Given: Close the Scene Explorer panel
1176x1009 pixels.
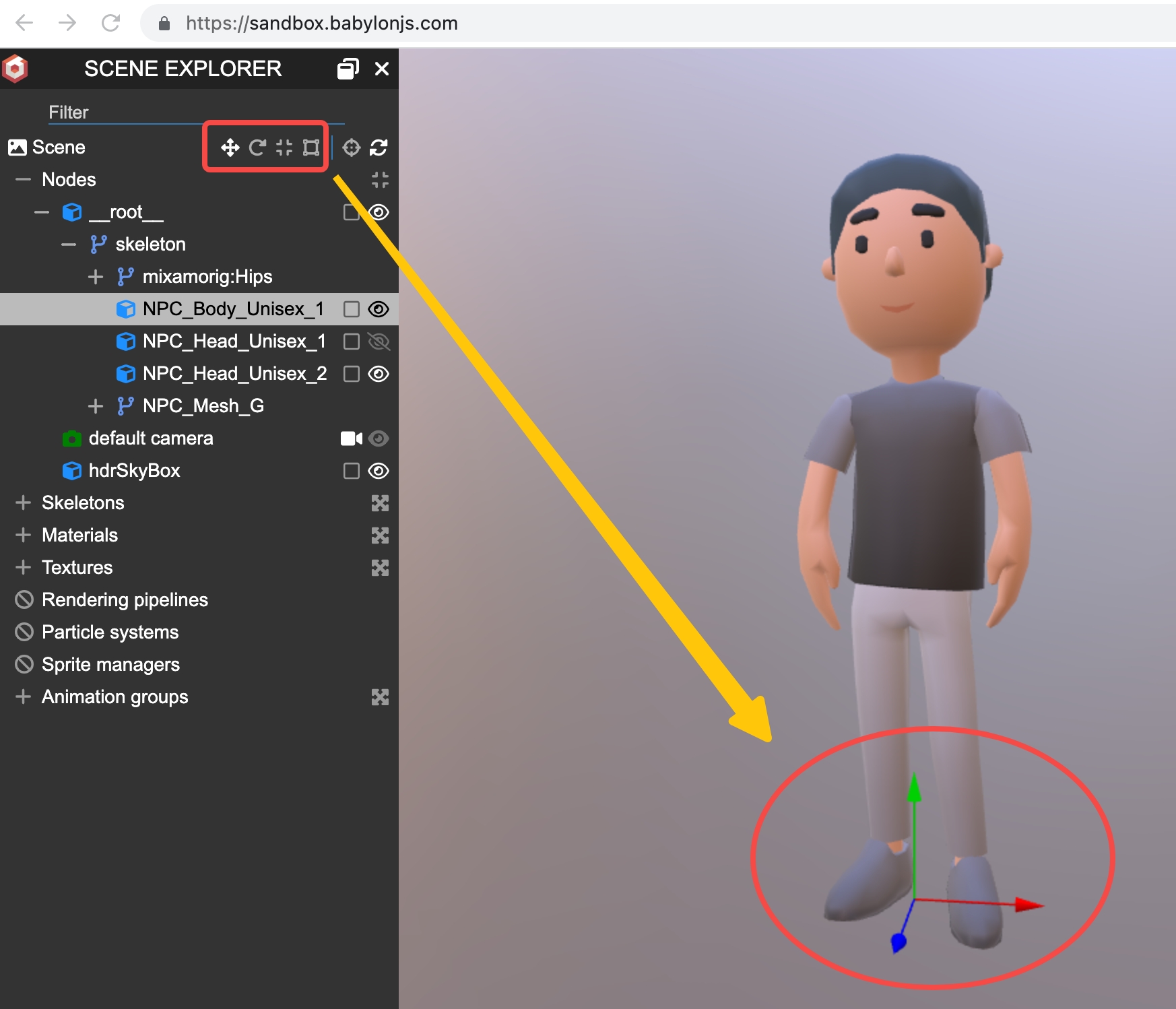Looking at the screenshot, I should tap(382, 69).
